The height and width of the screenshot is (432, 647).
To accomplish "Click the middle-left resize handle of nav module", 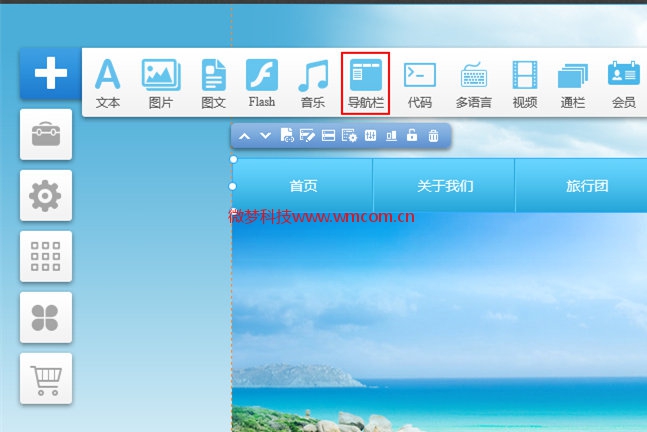I will pos(233,186).
